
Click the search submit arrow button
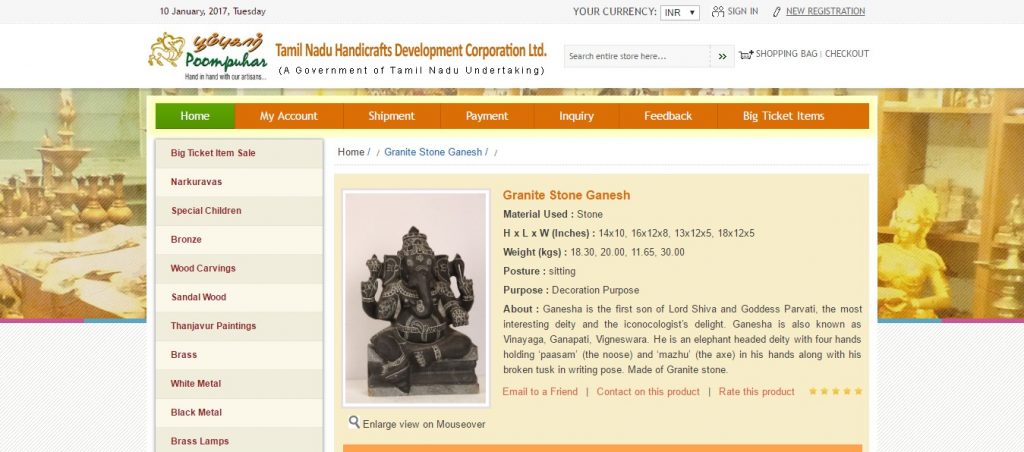point(722,56)
